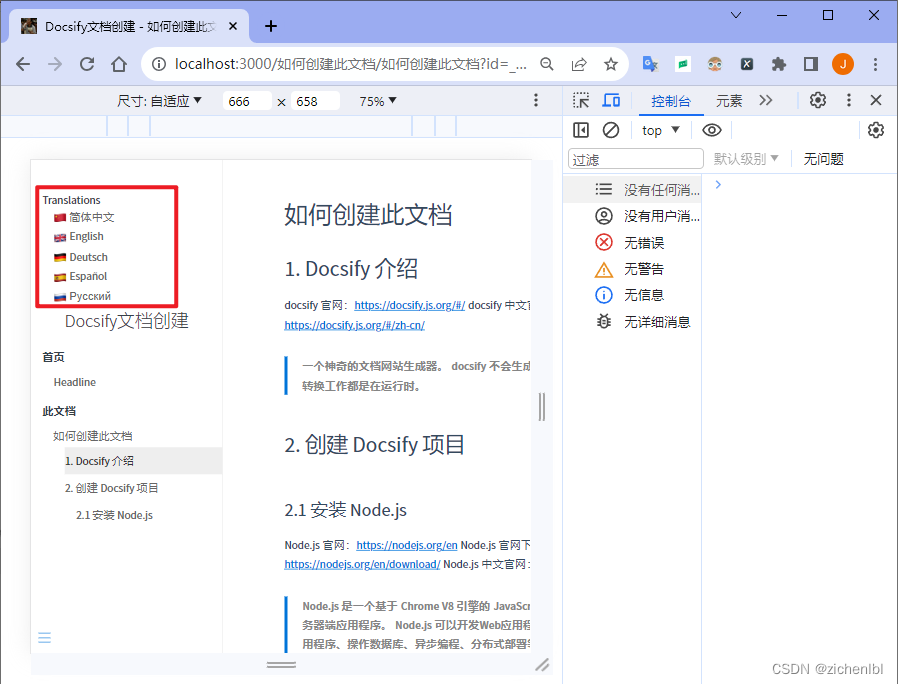Clear the console messages
This screenshot has width=898, height=684.
pos(611,131)
